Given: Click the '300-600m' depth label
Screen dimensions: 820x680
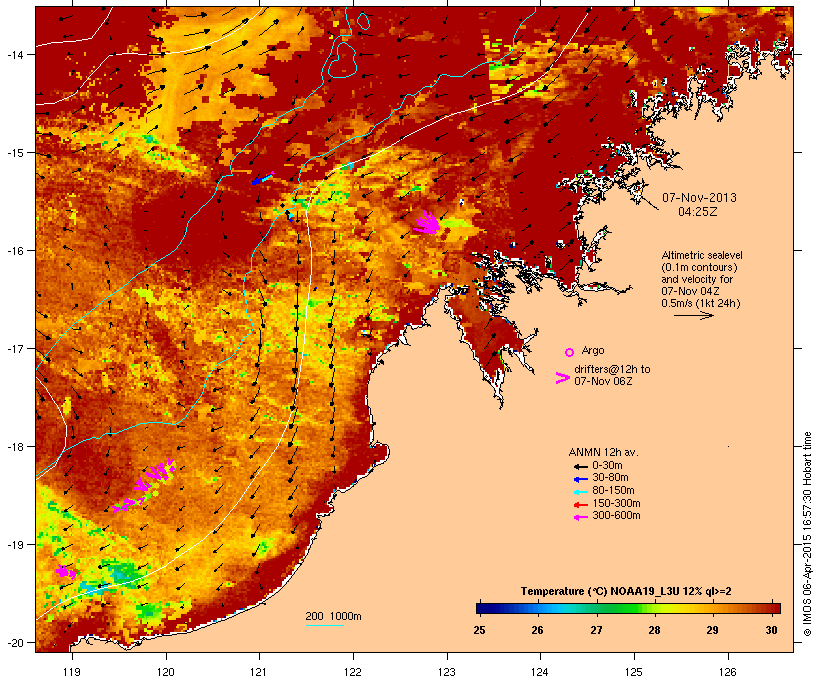Looking at the screenshot, I should (616, 516).
